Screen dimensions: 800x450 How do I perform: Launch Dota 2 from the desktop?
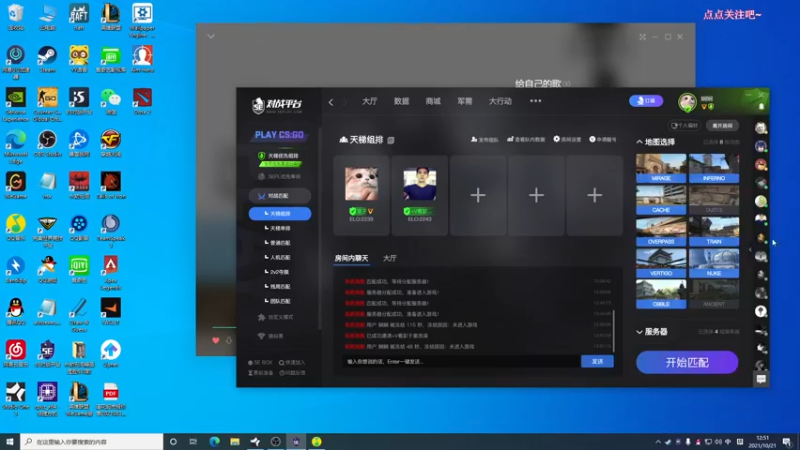pos(142,101)
